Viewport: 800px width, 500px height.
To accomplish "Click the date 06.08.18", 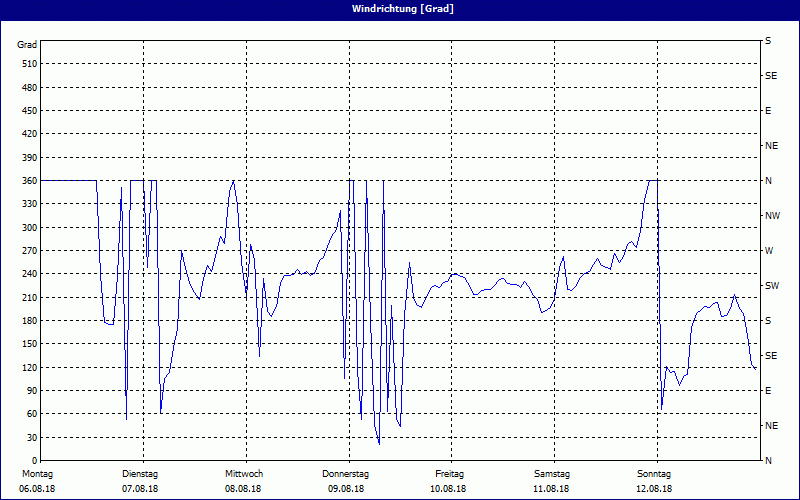I will (x=37, y=489).
